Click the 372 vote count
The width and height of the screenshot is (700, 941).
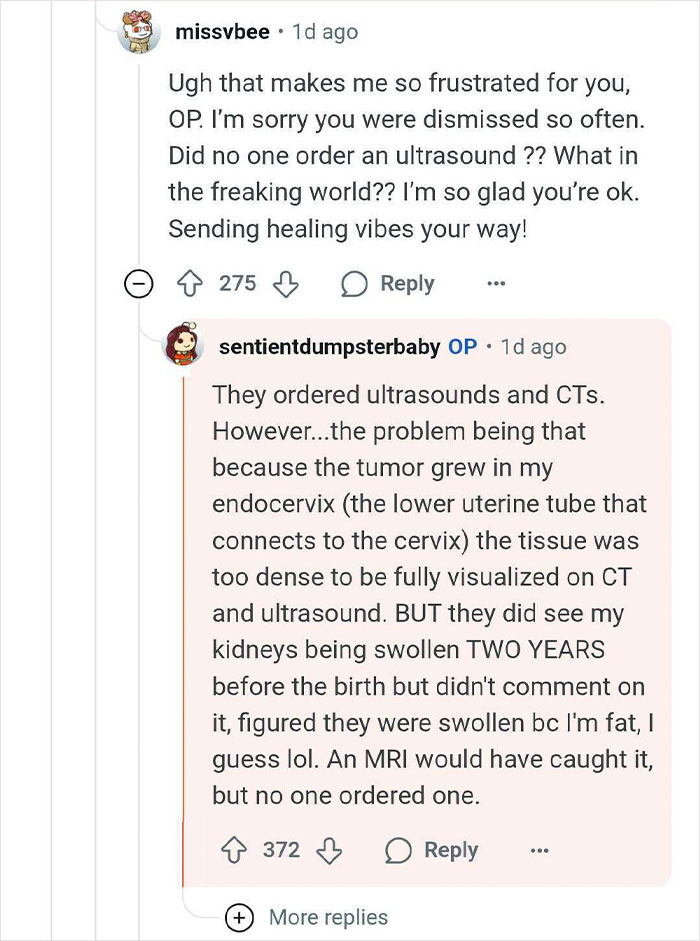pyautogui.click(x=281, y=850)
